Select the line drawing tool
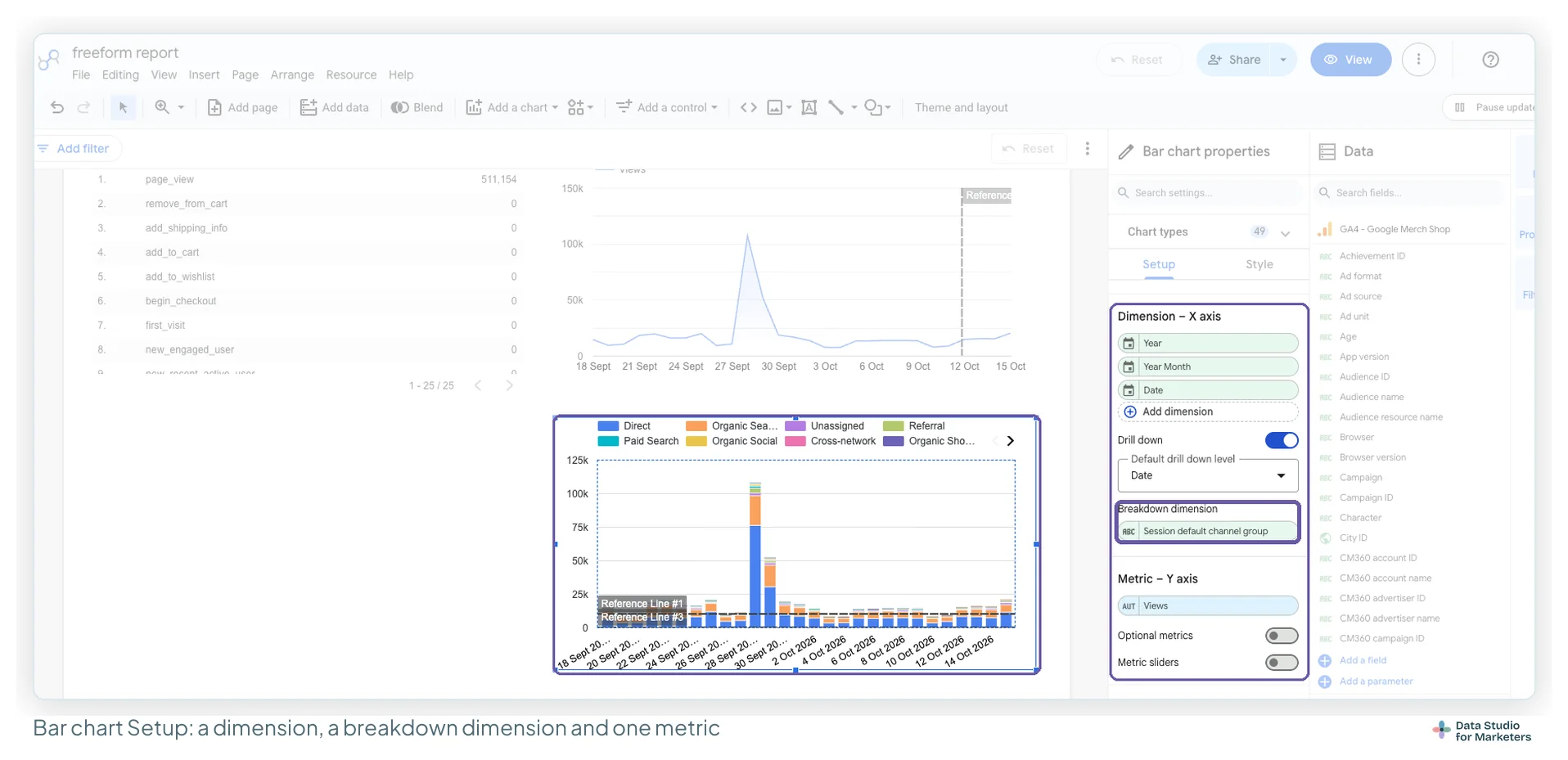The image size is (1568, 760). tap(836, 107)
